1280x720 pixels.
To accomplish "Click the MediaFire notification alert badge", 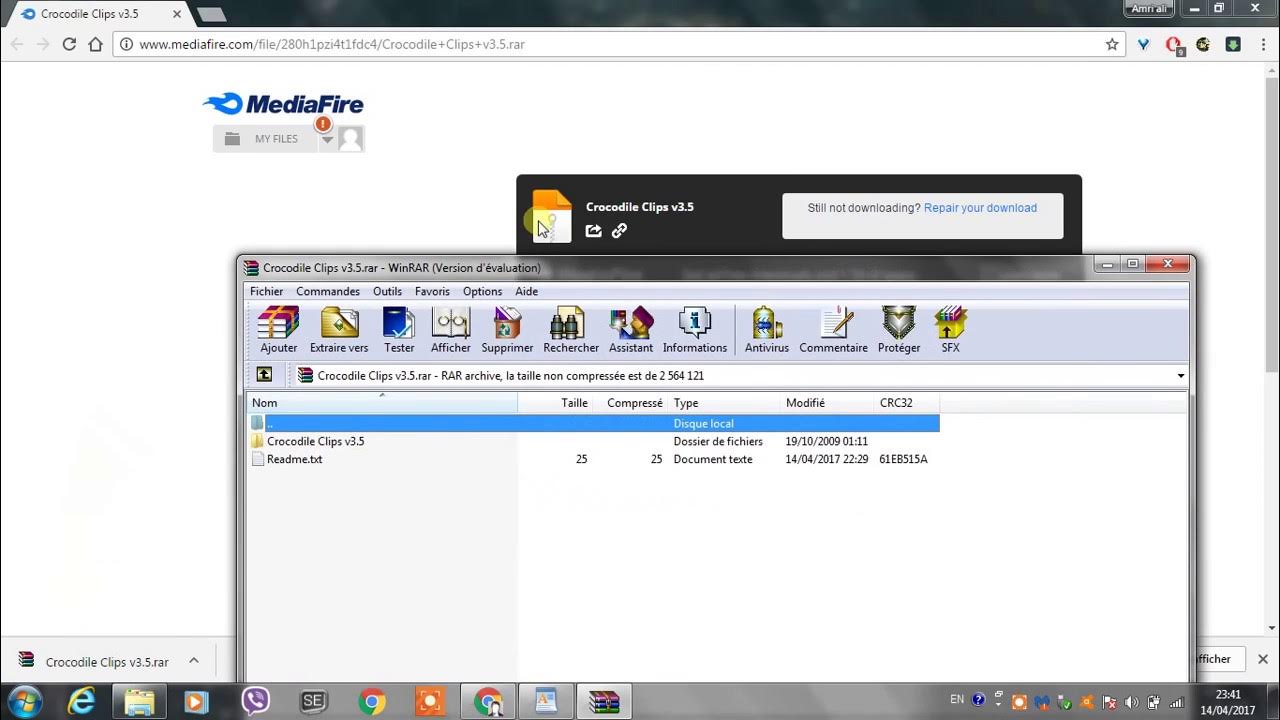I will coord(323,124).
